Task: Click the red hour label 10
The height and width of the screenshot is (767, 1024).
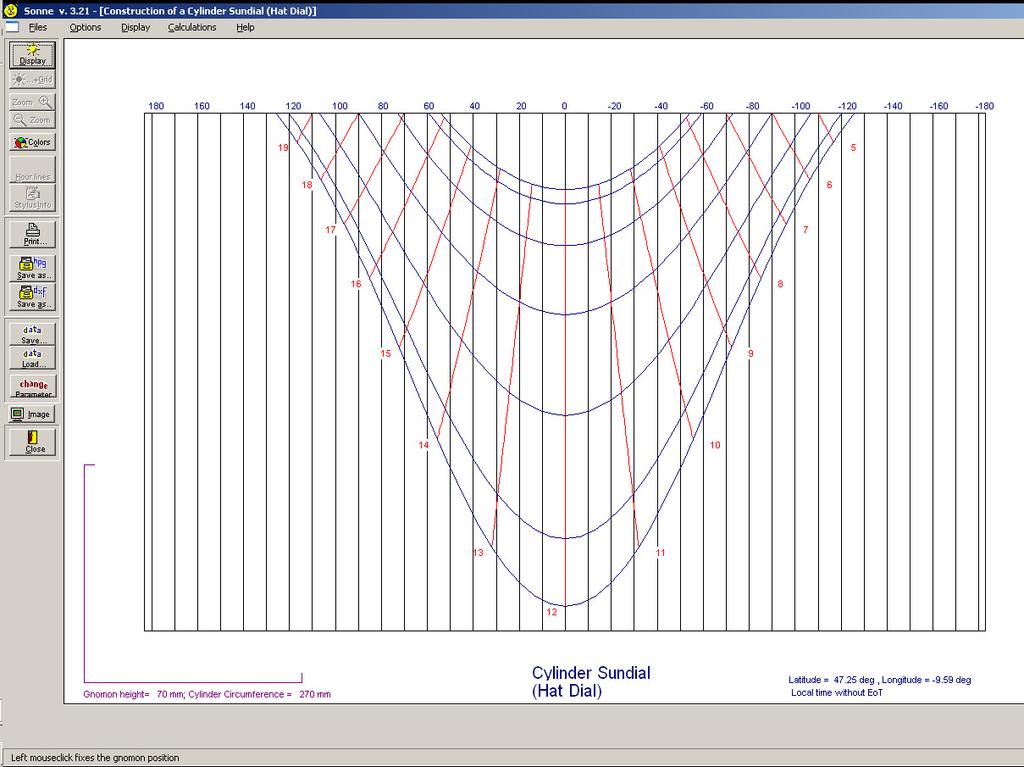Action: click(x=715, y=445)
